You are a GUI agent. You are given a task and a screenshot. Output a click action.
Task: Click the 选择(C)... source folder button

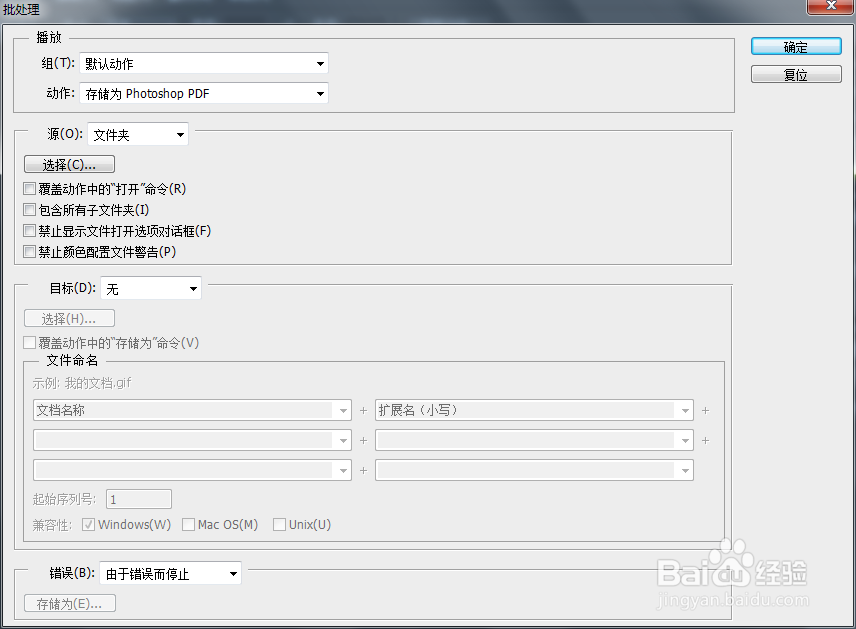[x=69, y=164]
